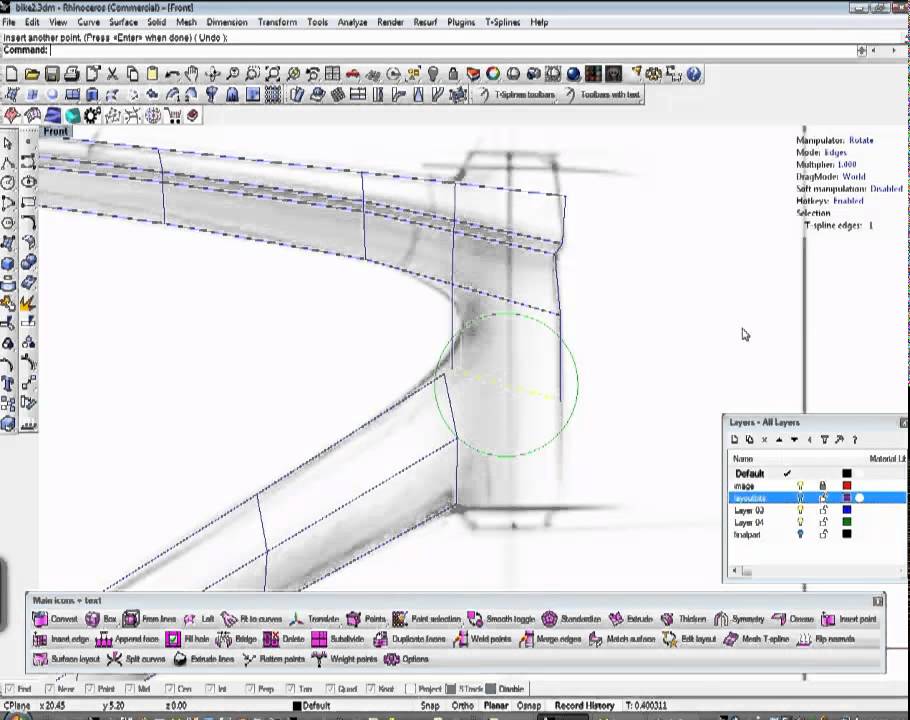Click Record History in status bar
Viewport: 910px width, 720px height.
(584, 705)
